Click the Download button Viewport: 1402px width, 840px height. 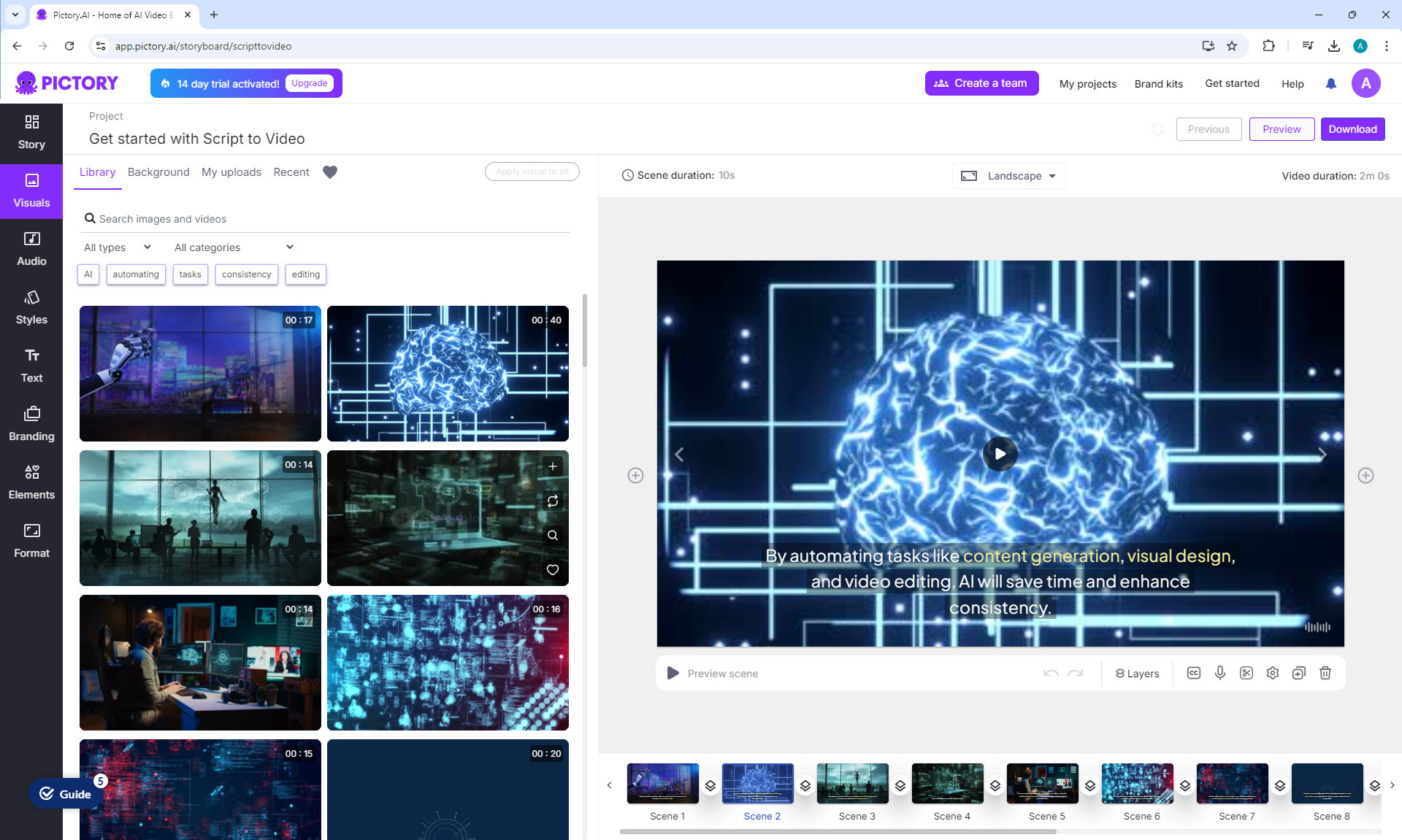tap(1352, 129)
